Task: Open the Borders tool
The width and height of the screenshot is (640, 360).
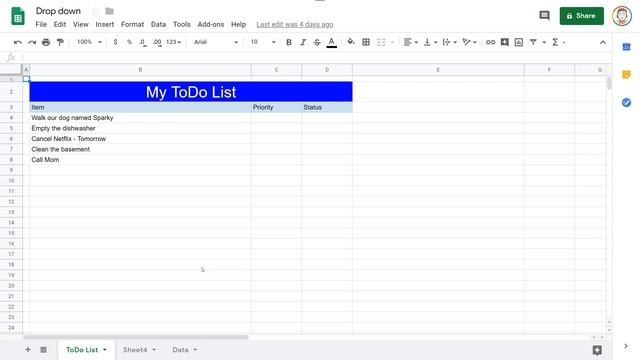Action: pos(366,42)
